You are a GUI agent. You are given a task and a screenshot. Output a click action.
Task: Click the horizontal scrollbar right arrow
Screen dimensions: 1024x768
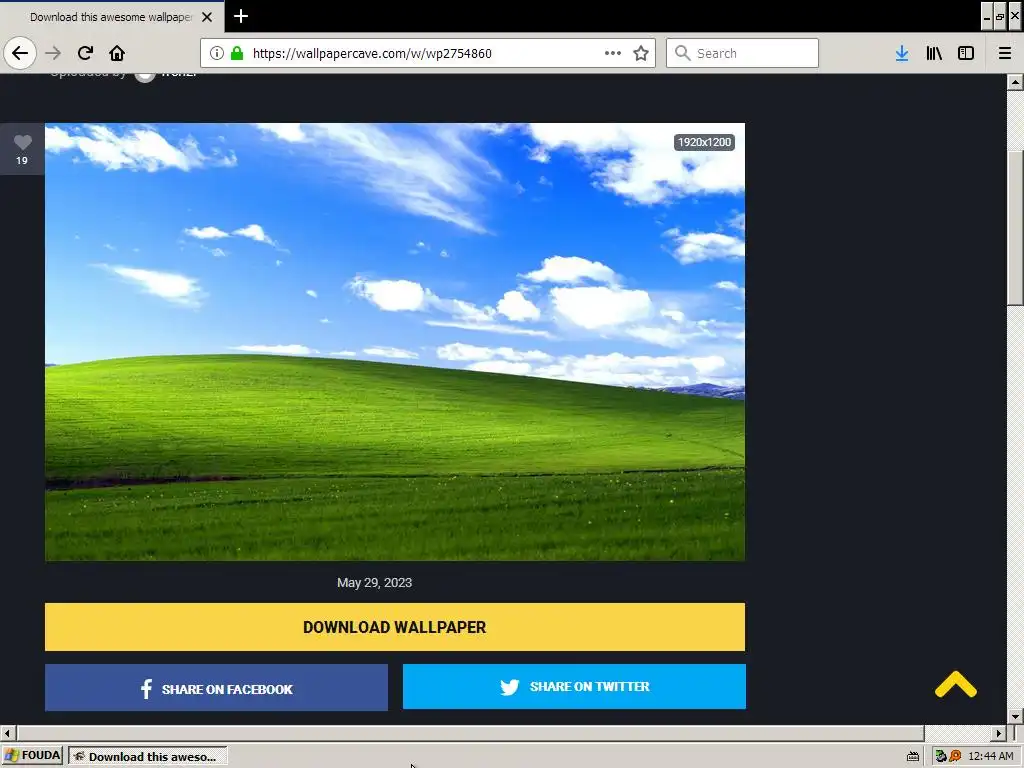999,733
